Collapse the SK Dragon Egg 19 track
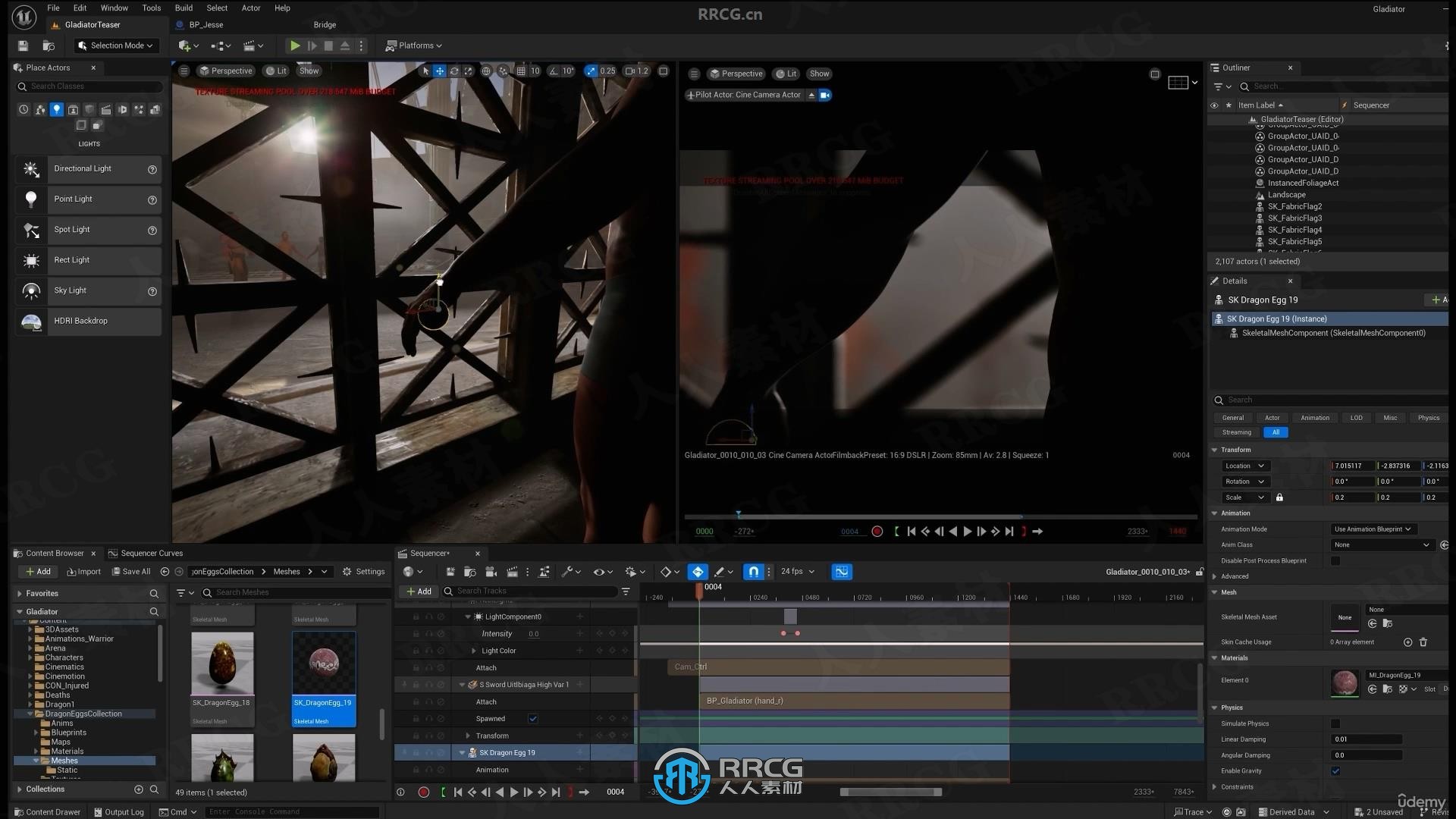Image resolution: width=1456 pixels, height=819 pixels. (x=462, y=753)
